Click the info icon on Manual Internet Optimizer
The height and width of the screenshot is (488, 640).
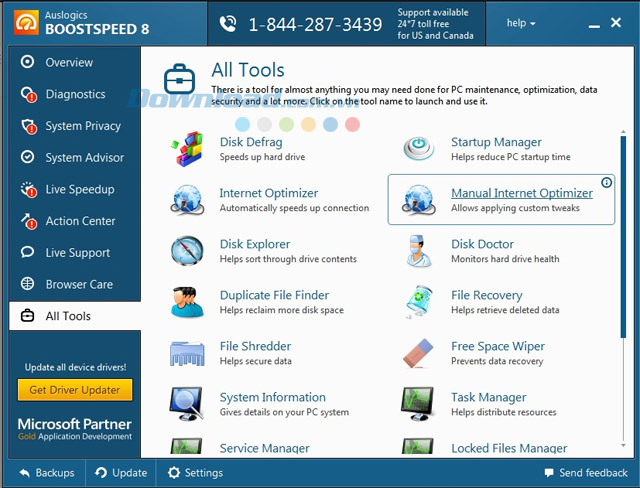coord(607,182)
